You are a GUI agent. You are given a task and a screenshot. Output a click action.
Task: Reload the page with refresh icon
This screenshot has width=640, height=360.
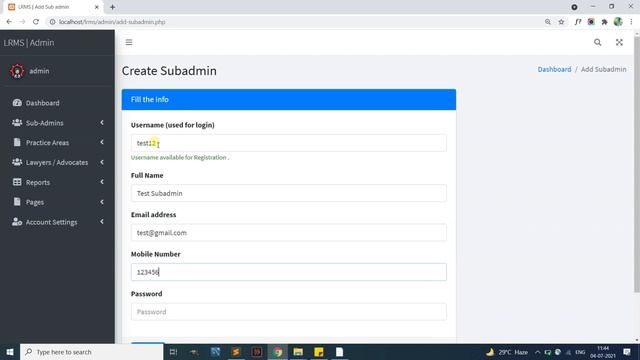[36, 22]
